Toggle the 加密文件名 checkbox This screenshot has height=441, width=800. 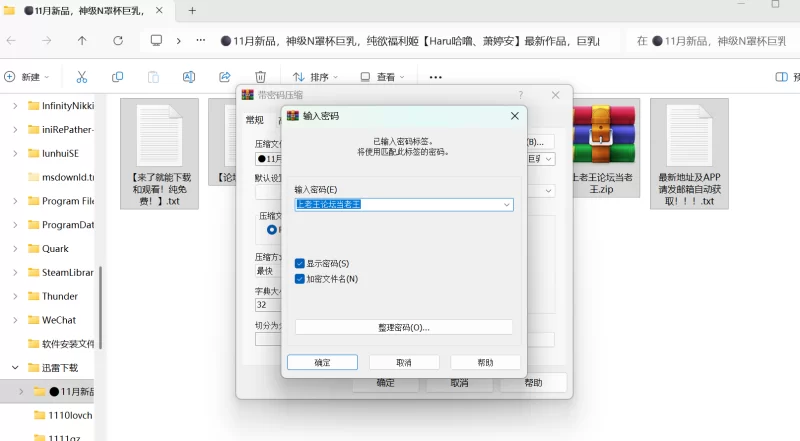[x=300, y=279]
